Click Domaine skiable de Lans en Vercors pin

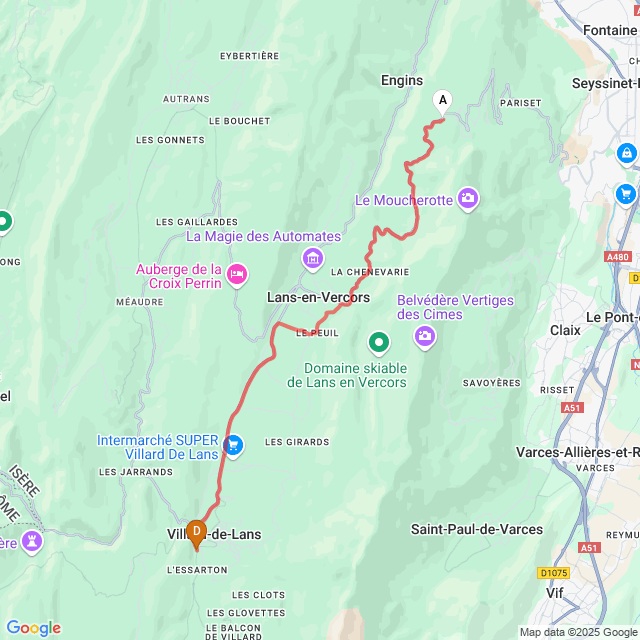tap(379, 343)
